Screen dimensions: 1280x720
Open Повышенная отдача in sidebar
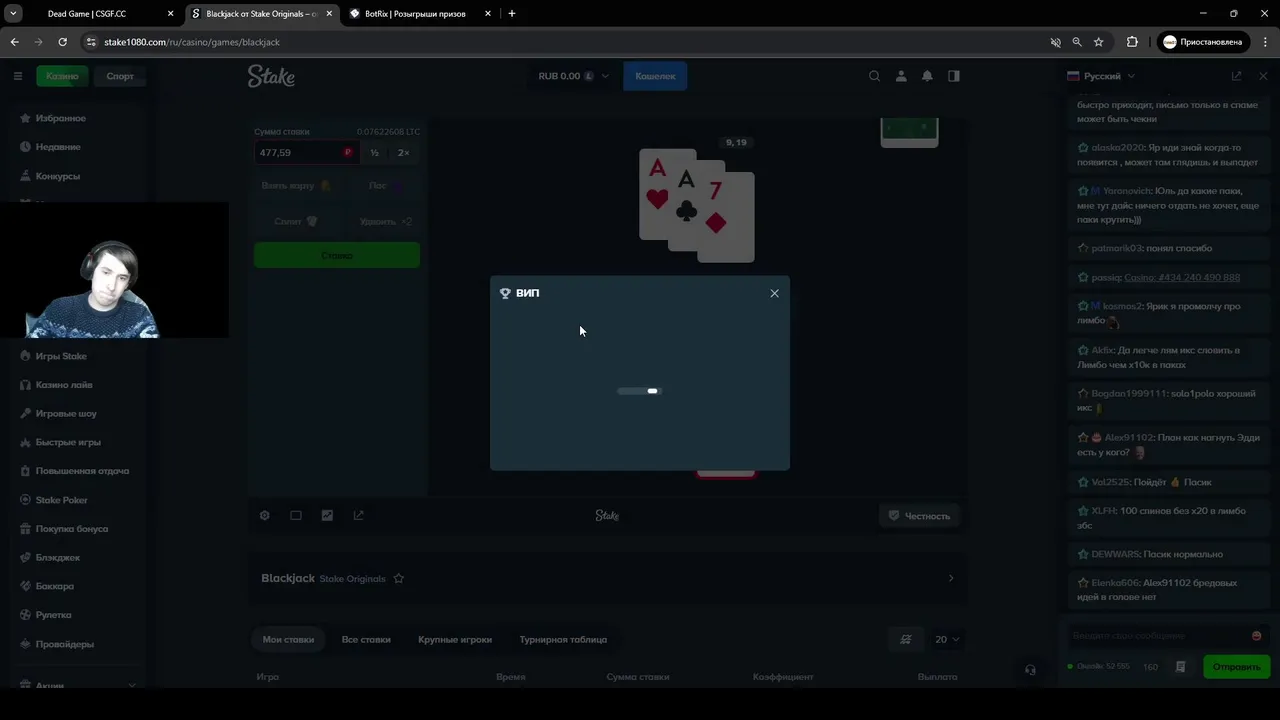82,471
